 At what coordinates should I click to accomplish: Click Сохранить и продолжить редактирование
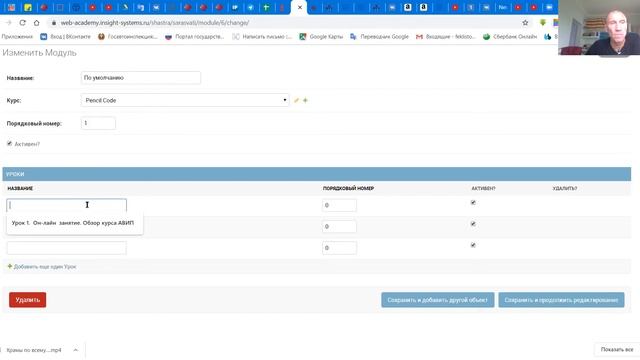[x=561, y=300]
